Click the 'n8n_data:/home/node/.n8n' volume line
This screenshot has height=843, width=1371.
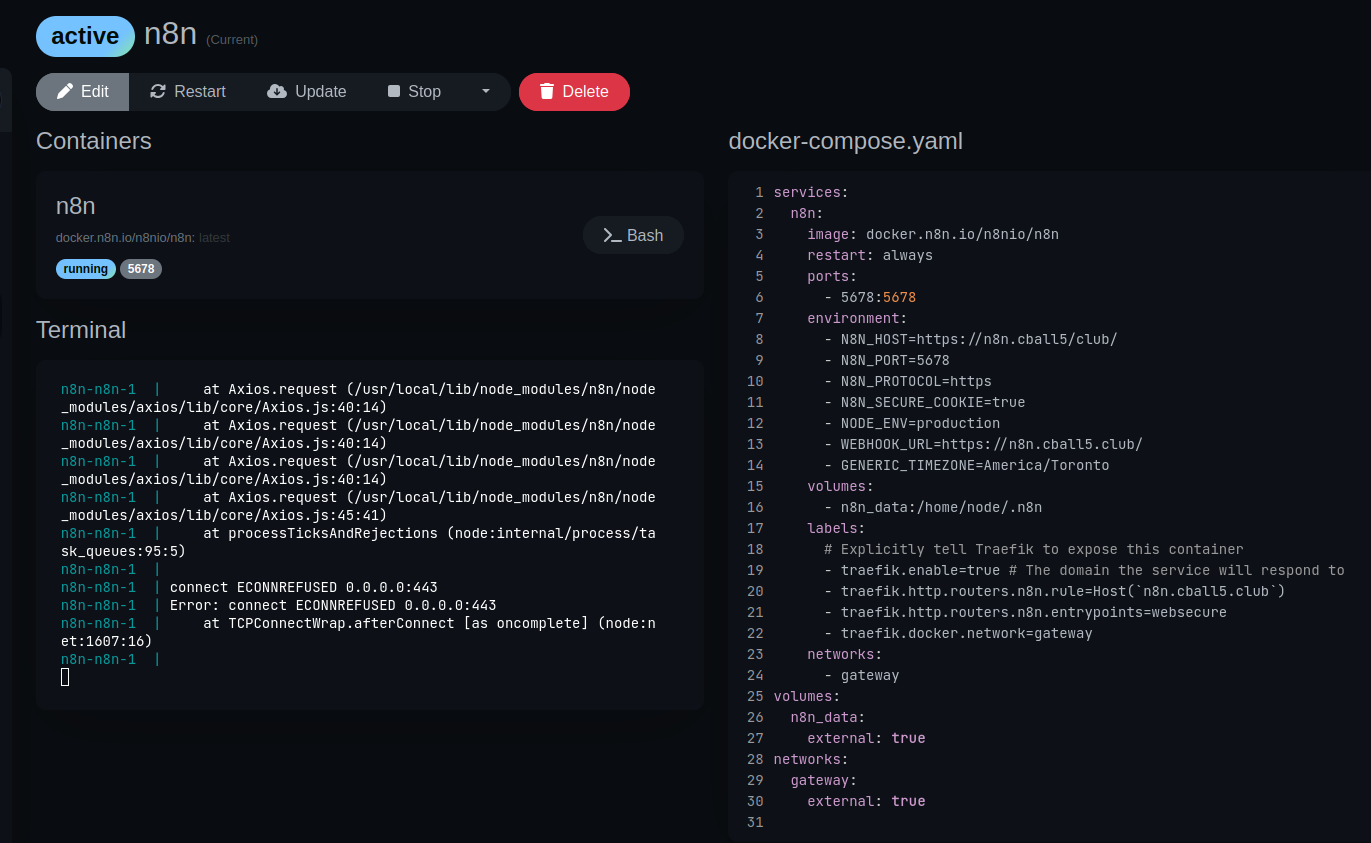click(x=933, y=507)
